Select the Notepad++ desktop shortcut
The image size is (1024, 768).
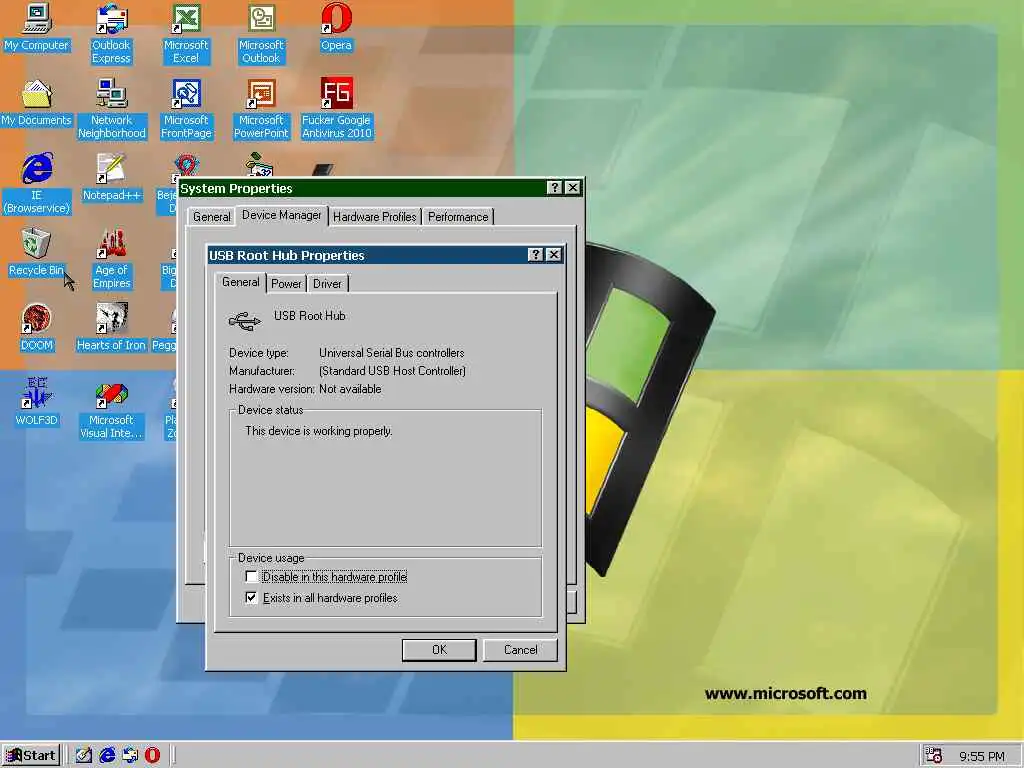click(x=112, y=178)
